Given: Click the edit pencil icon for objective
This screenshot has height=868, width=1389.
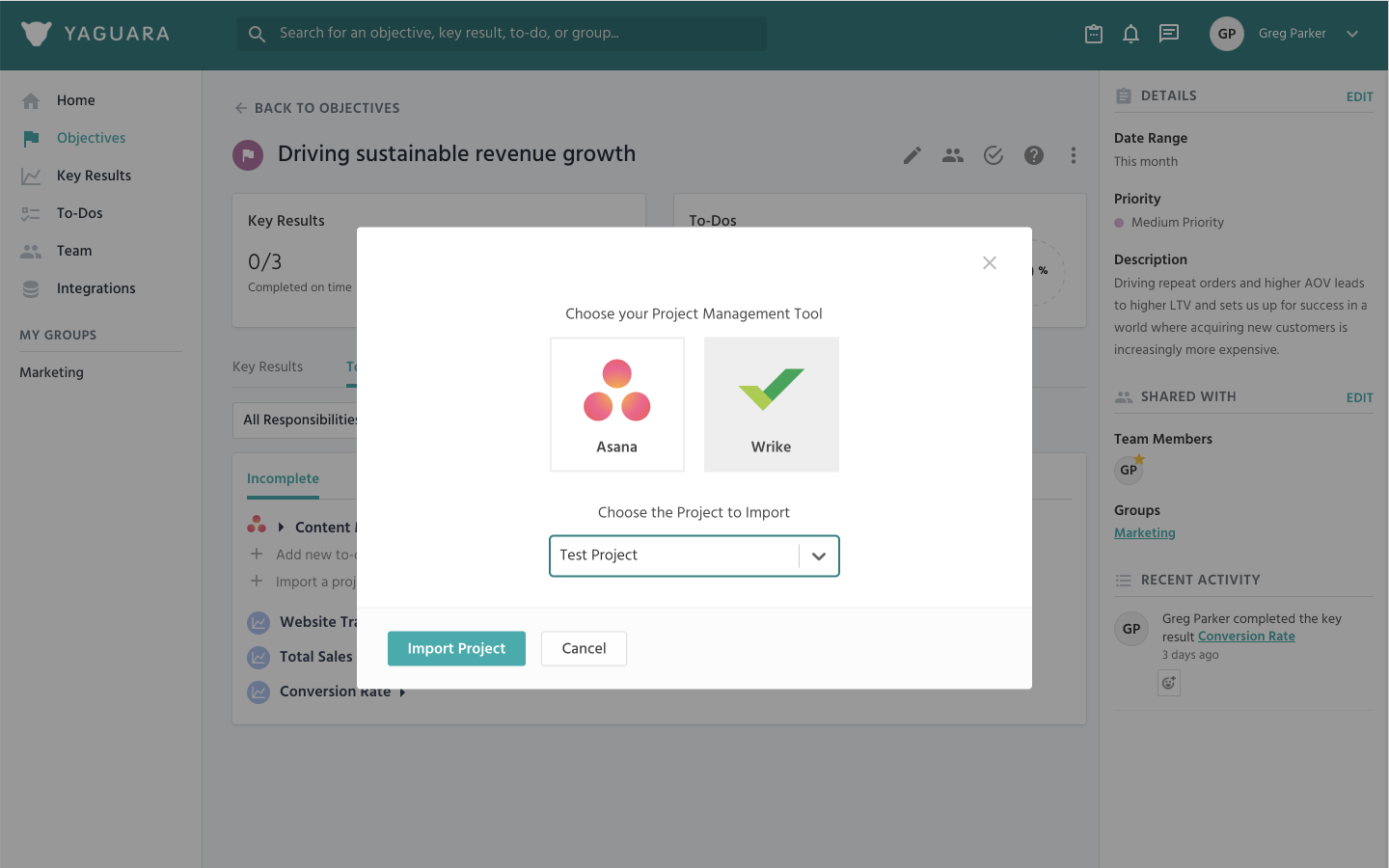Looking at the screenshot, I should click(x=912, y=155).
